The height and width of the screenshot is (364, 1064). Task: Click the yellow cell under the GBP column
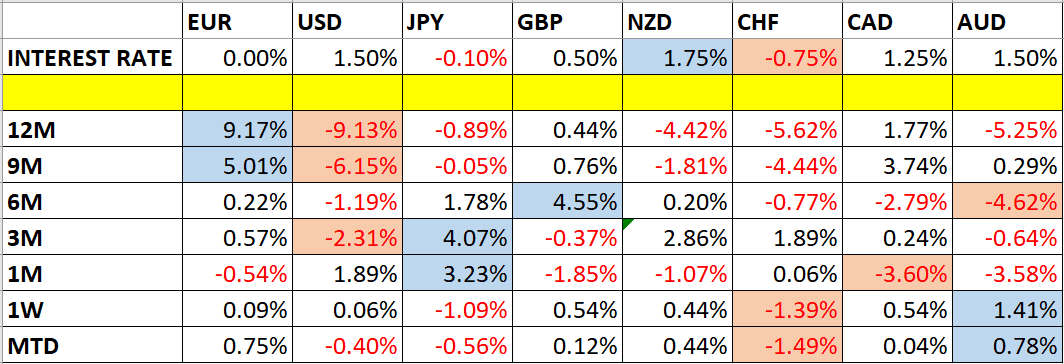(567, 92)
